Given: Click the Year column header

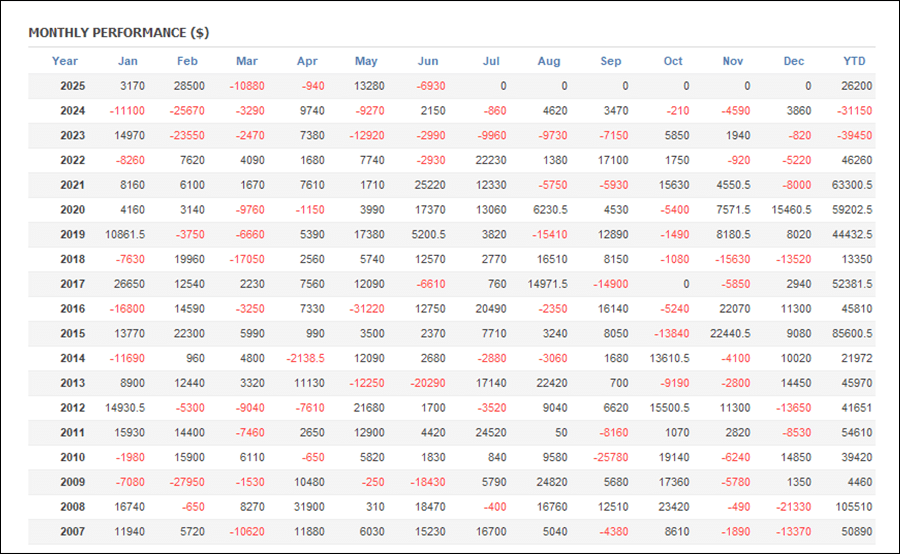Looking at the screenshot, I should [64, 61].
